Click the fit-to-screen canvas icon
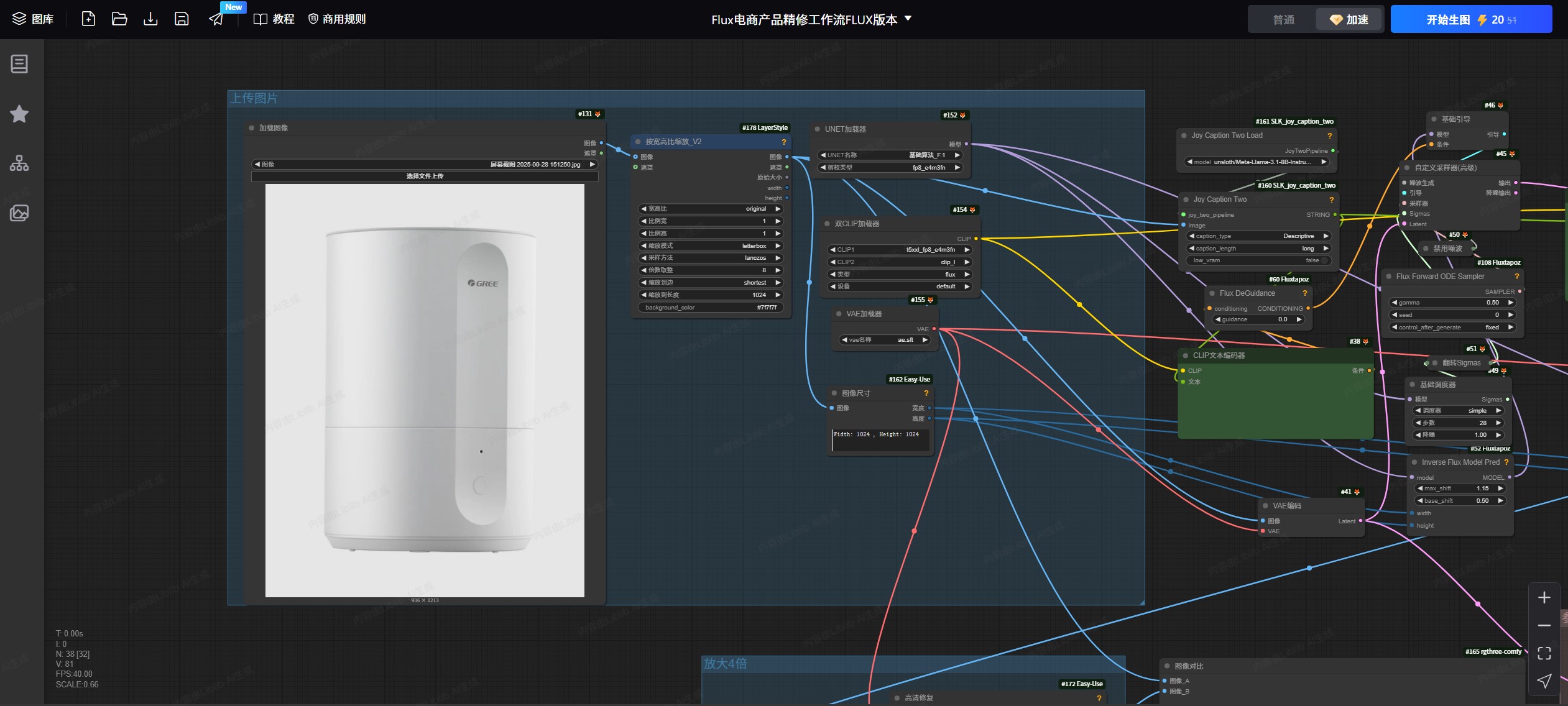Viewport: 1568px width, 706px height. 1544,653
